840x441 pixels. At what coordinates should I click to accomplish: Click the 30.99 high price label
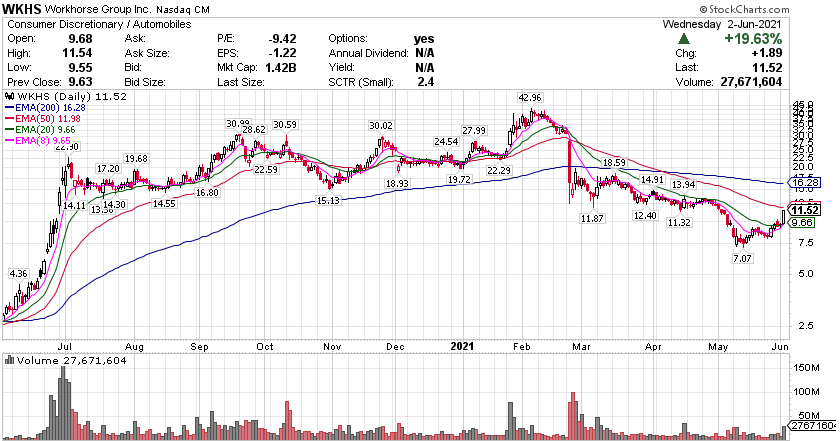(x=238, y=123)
